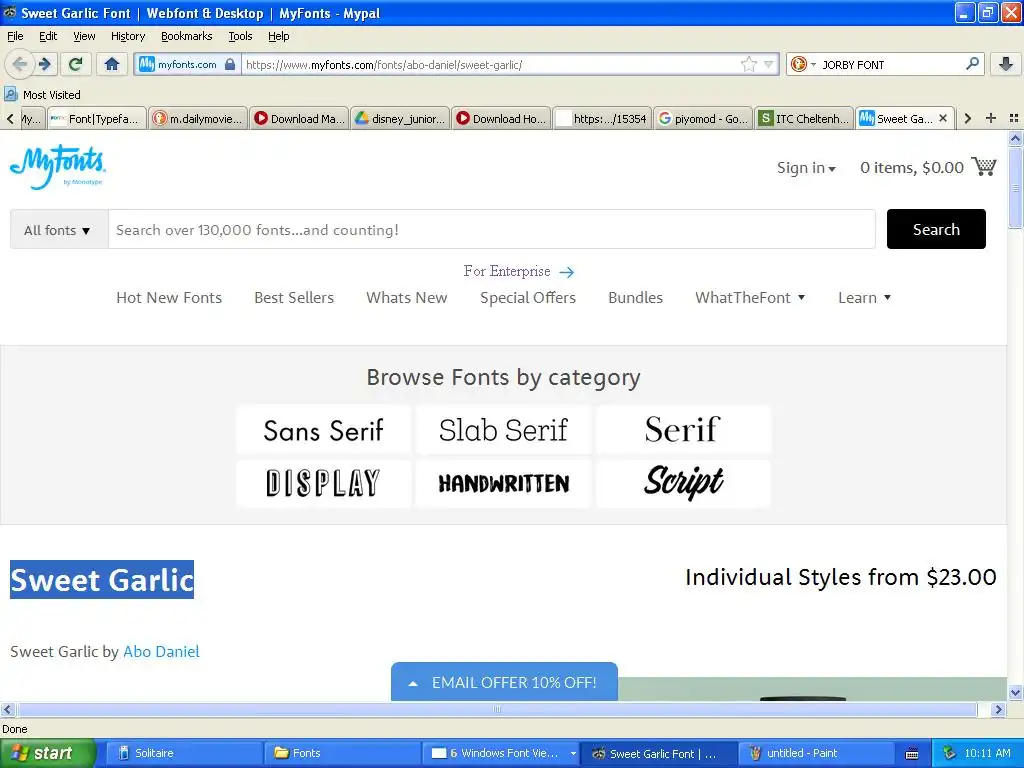1024x768 pixels.
Task: Click the MyFonts logo
Action: (x=57, y=167)
